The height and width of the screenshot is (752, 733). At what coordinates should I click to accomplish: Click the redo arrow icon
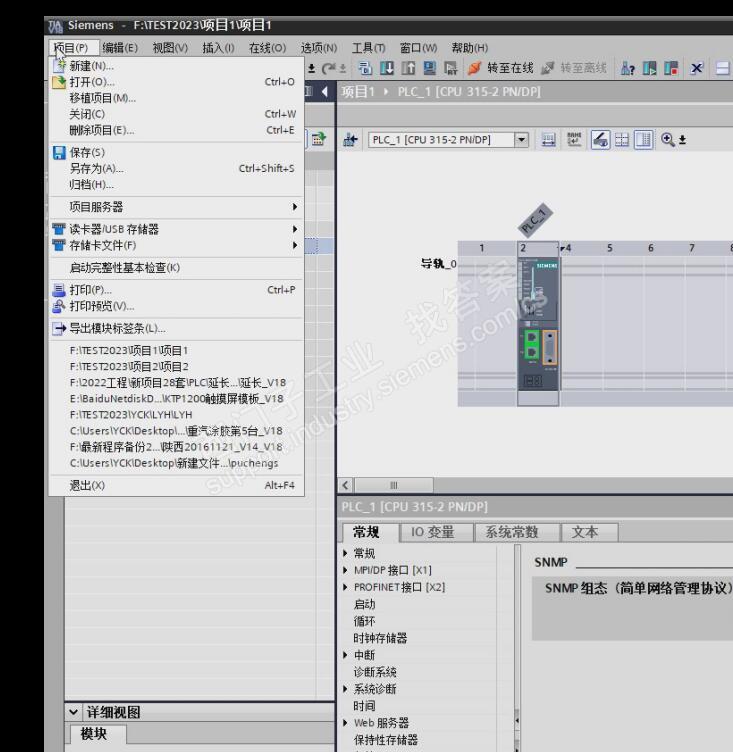click(329, 69)
